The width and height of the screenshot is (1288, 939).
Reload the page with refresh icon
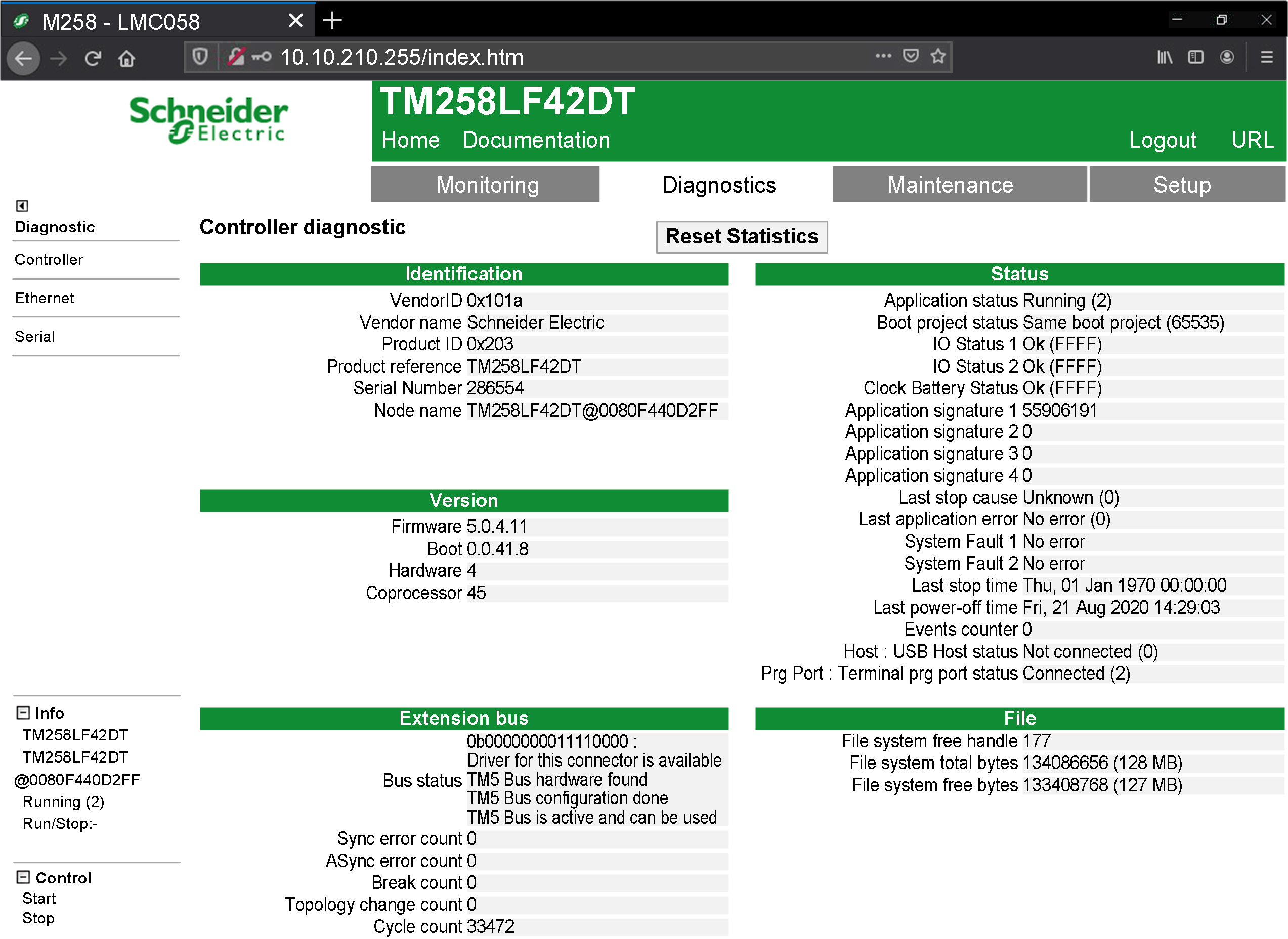coord(93,58)
